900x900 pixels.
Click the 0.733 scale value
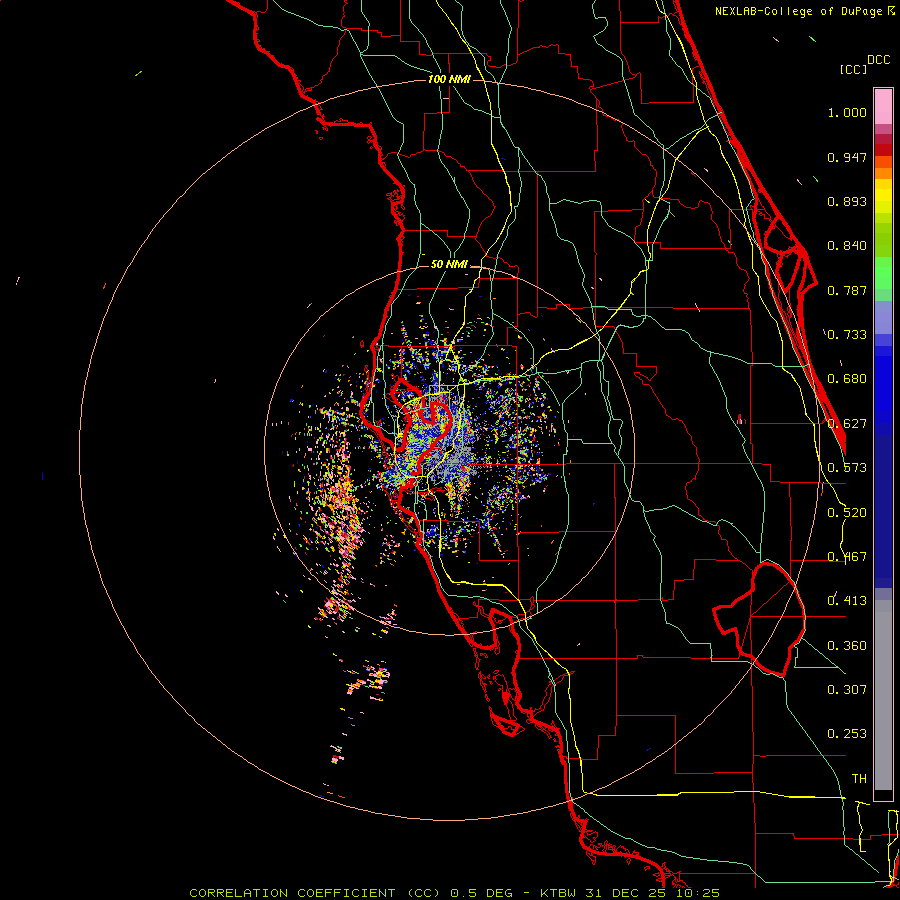(x=847, y=335)
